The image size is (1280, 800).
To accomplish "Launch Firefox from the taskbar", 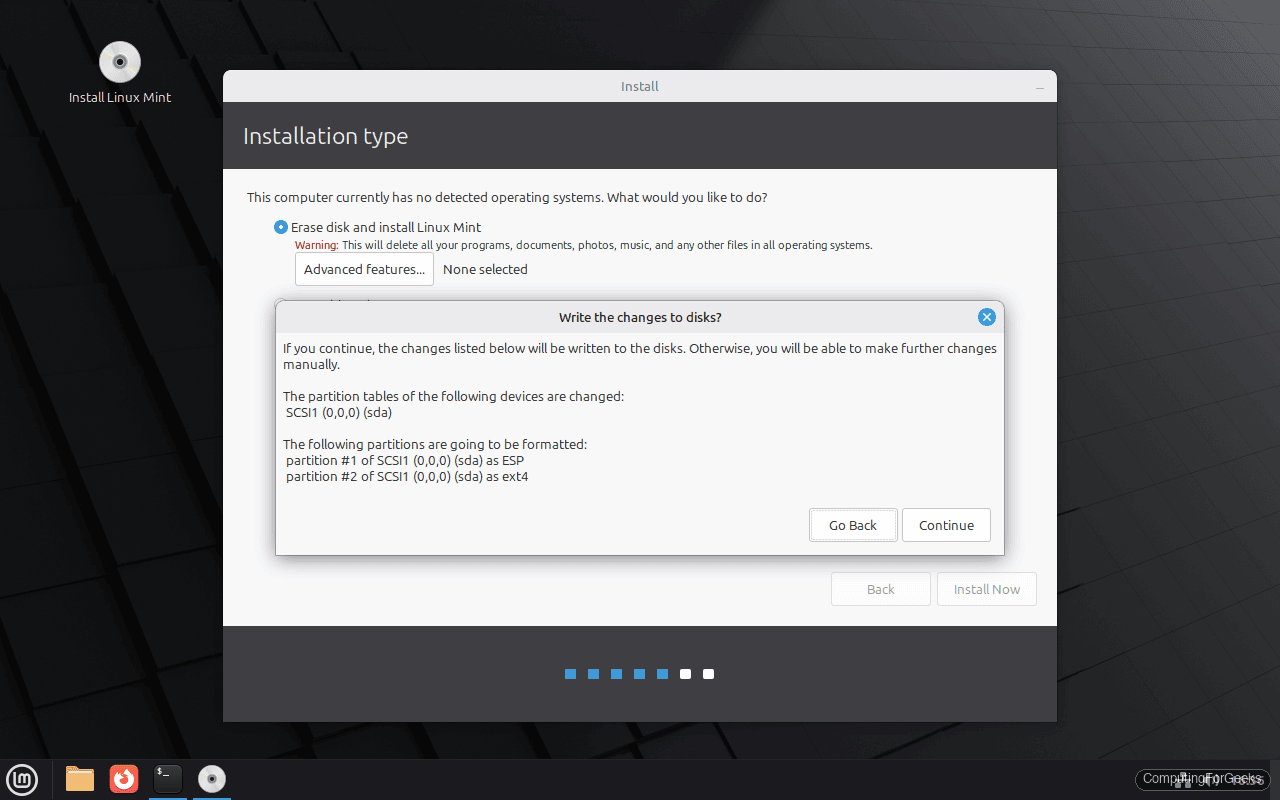I will point(123,779).
